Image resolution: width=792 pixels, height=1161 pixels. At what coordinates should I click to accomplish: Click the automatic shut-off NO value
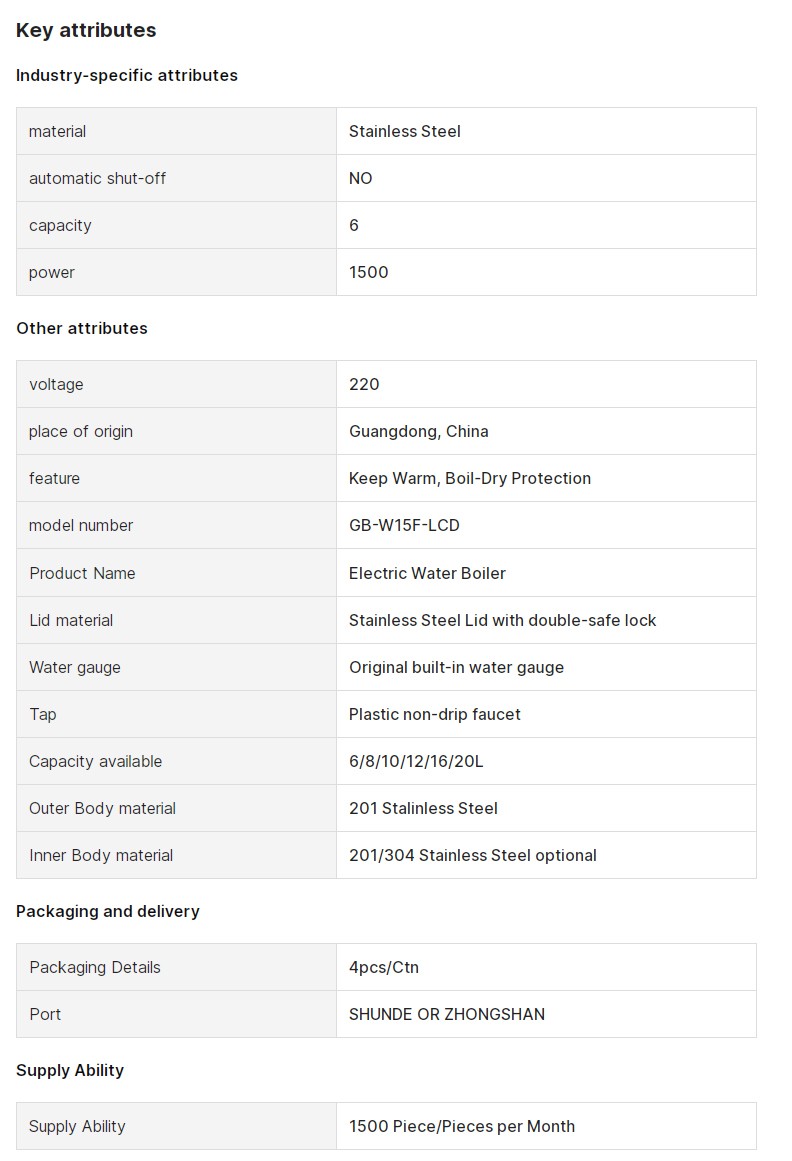pyautogui.click(x=360, y=178)
